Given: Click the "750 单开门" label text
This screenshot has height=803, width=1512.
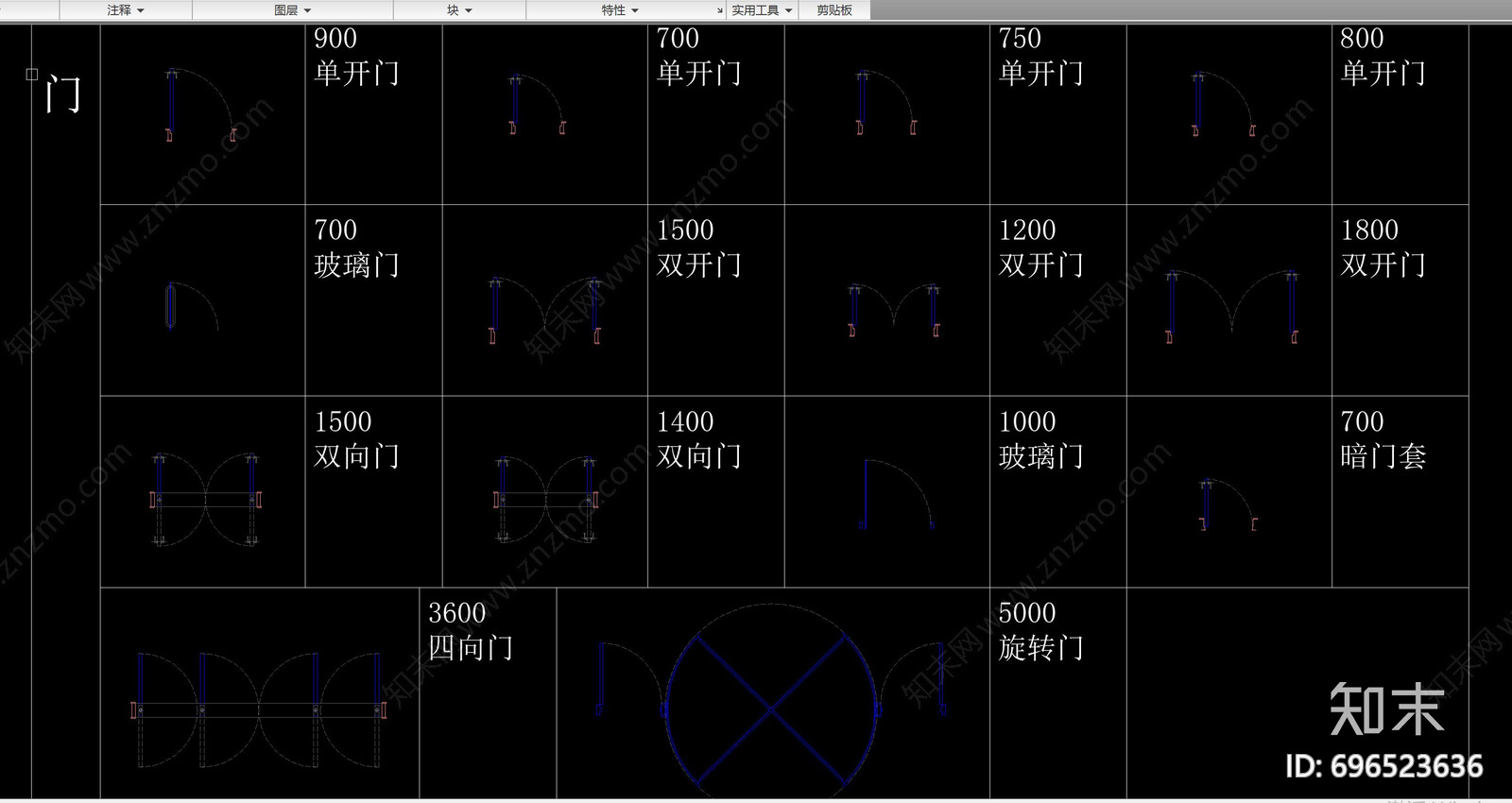Looking at the screenshot, I should [x=1040, y=57].
